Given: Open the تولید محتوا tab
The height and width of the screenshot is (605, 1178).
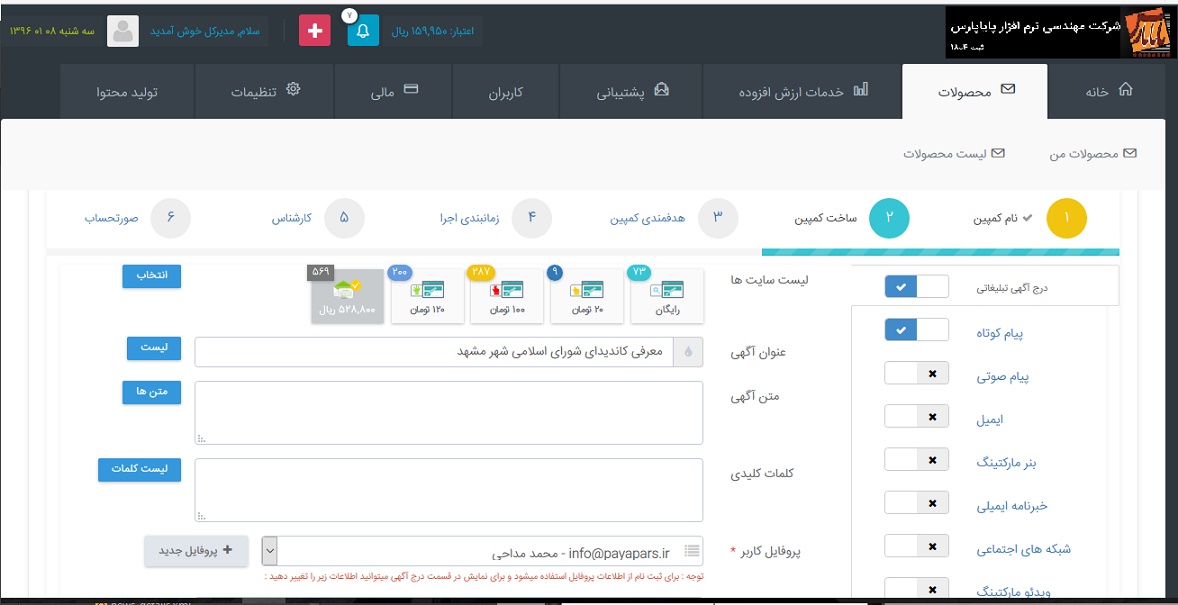Looking at the screenshot, I should point(127,91).
